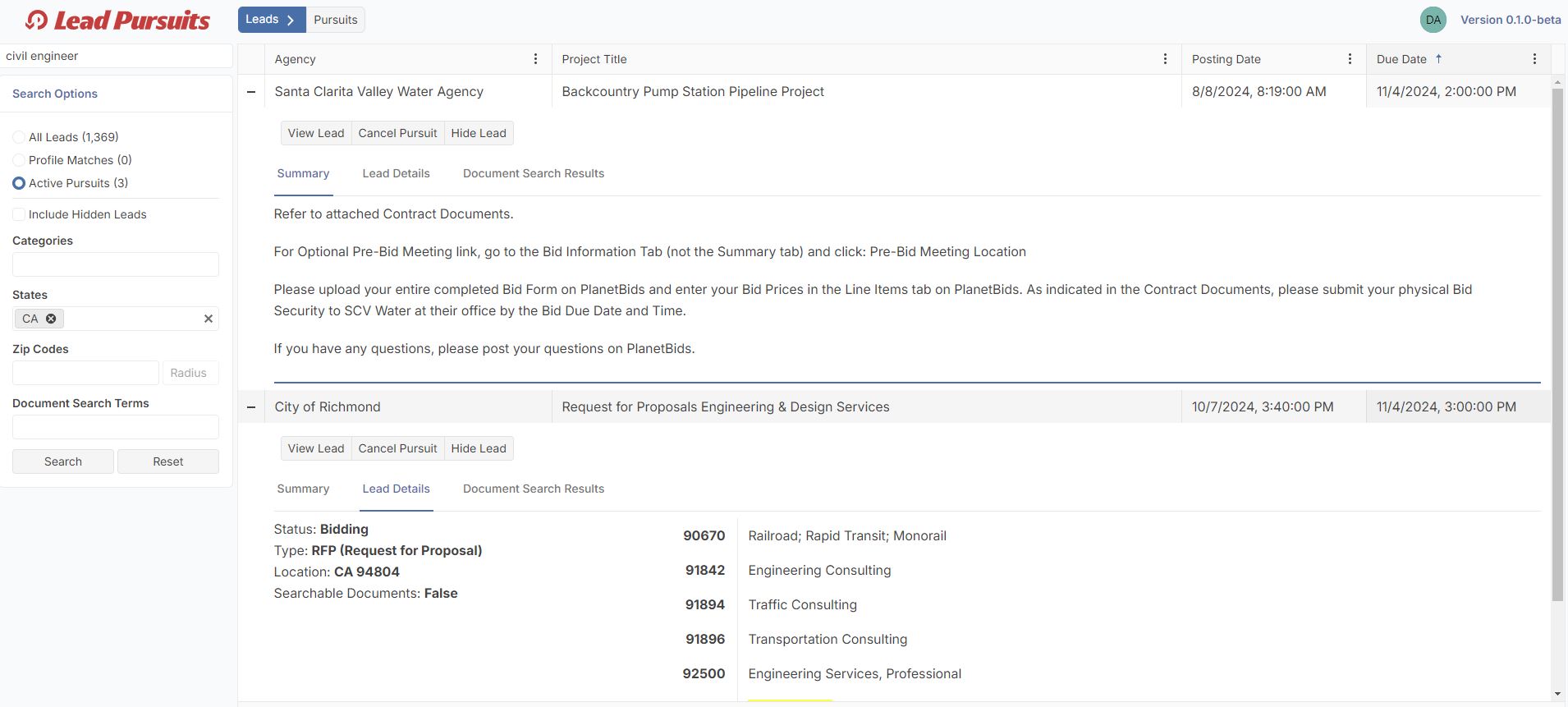Viewport: 1568px width, 707px height.
Task: Click the Lead Pursuits logo
Action: click(x=117, y=21)
